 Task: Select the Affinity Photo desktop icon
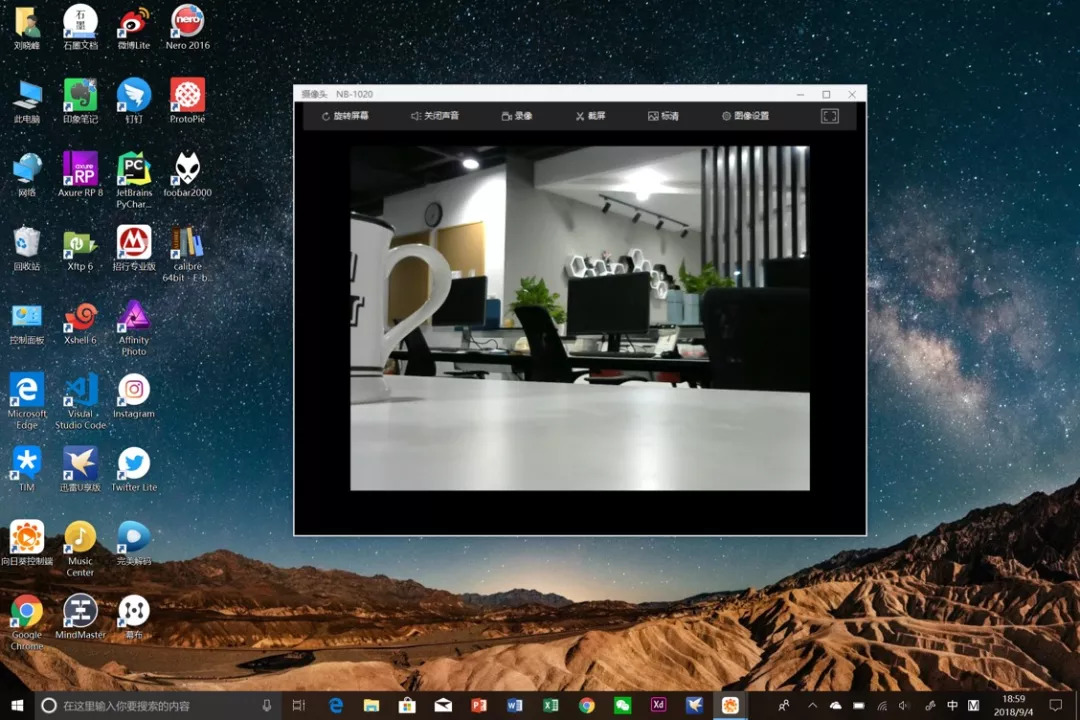pos(134,317)
